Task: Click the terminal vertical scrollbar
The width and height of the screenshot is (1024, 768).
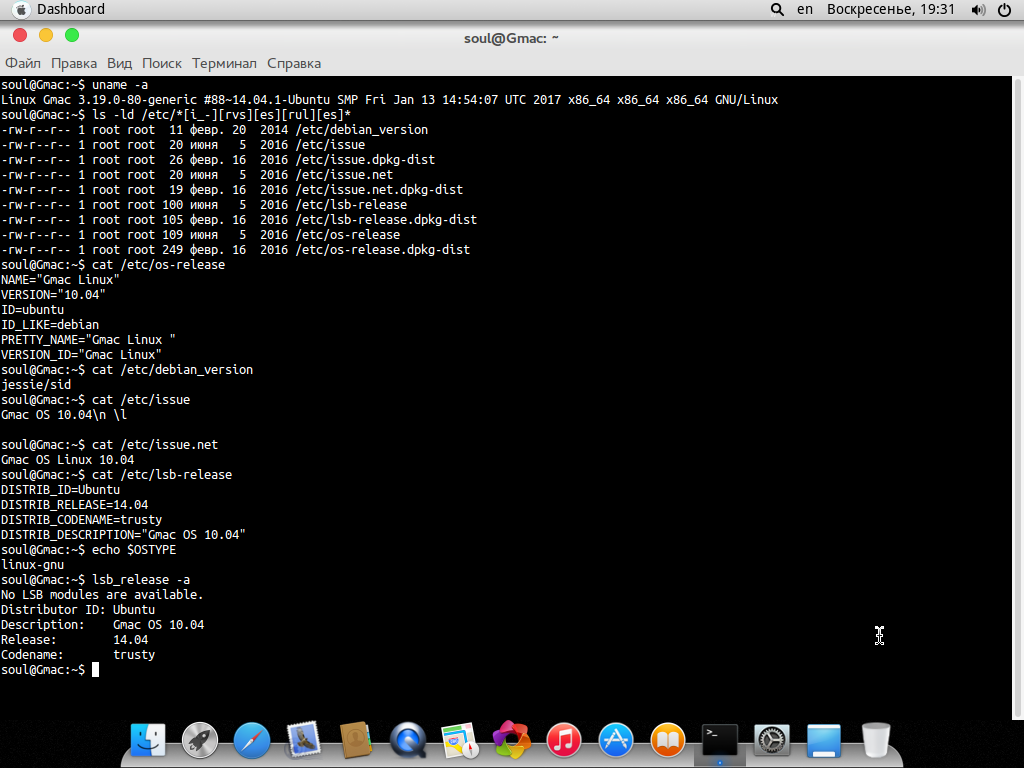Action: 1017,397
